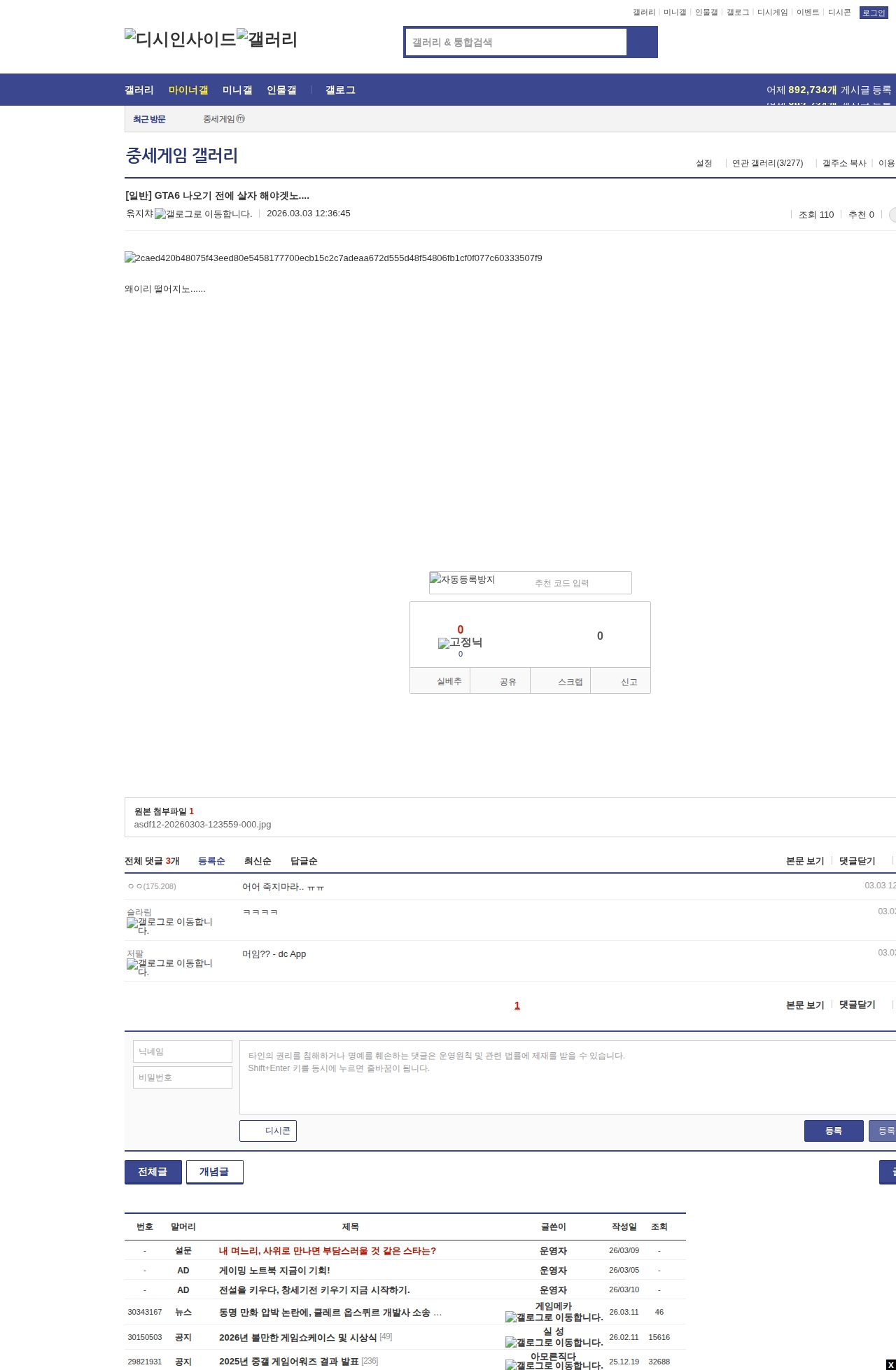Open the 뉴스 post '동명 만화 압박 논란에...'
This screenshot has width=896, height=1370.
(x=330, y=1313)
